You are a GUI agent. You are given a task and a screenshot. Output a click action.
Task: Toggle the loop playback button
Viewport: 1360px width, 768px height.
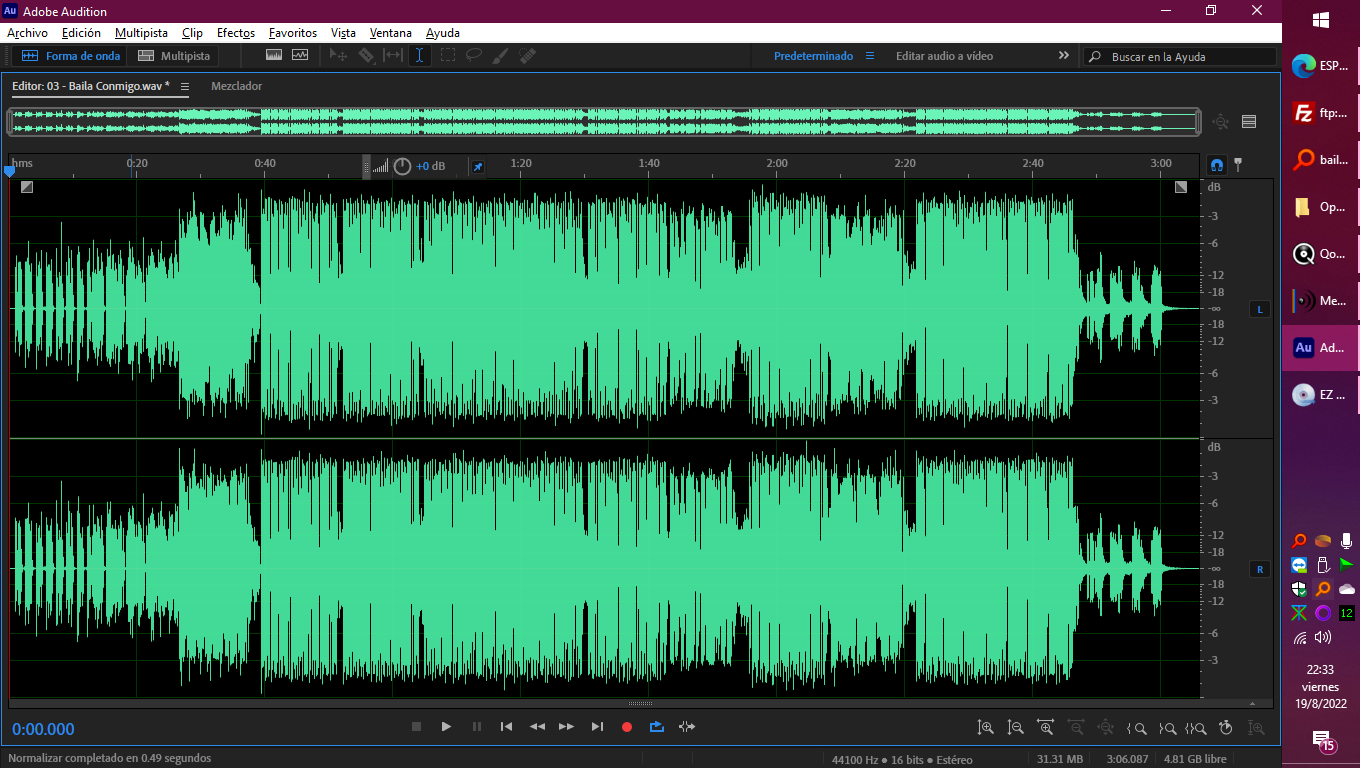click(x=657, y=727)
